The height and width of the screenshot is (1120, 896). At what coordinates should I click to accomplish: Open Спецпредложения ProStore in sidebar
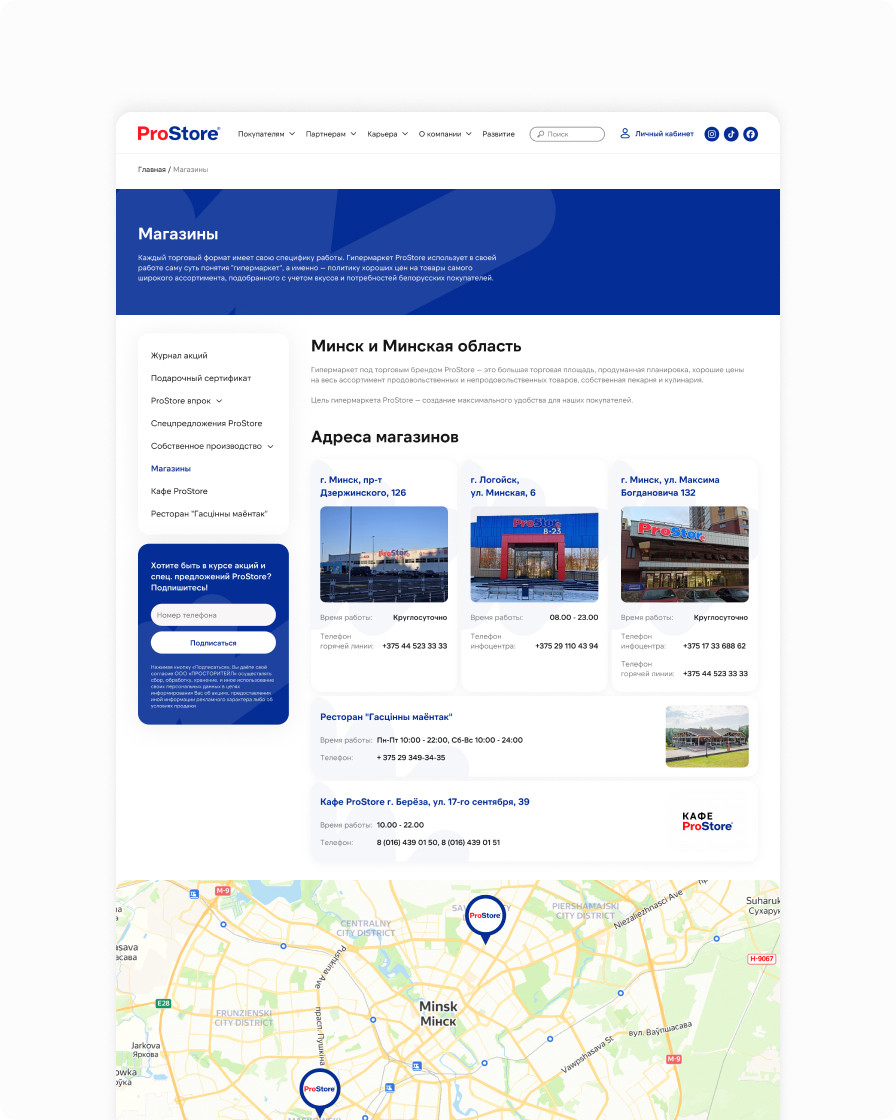[206, 424]
